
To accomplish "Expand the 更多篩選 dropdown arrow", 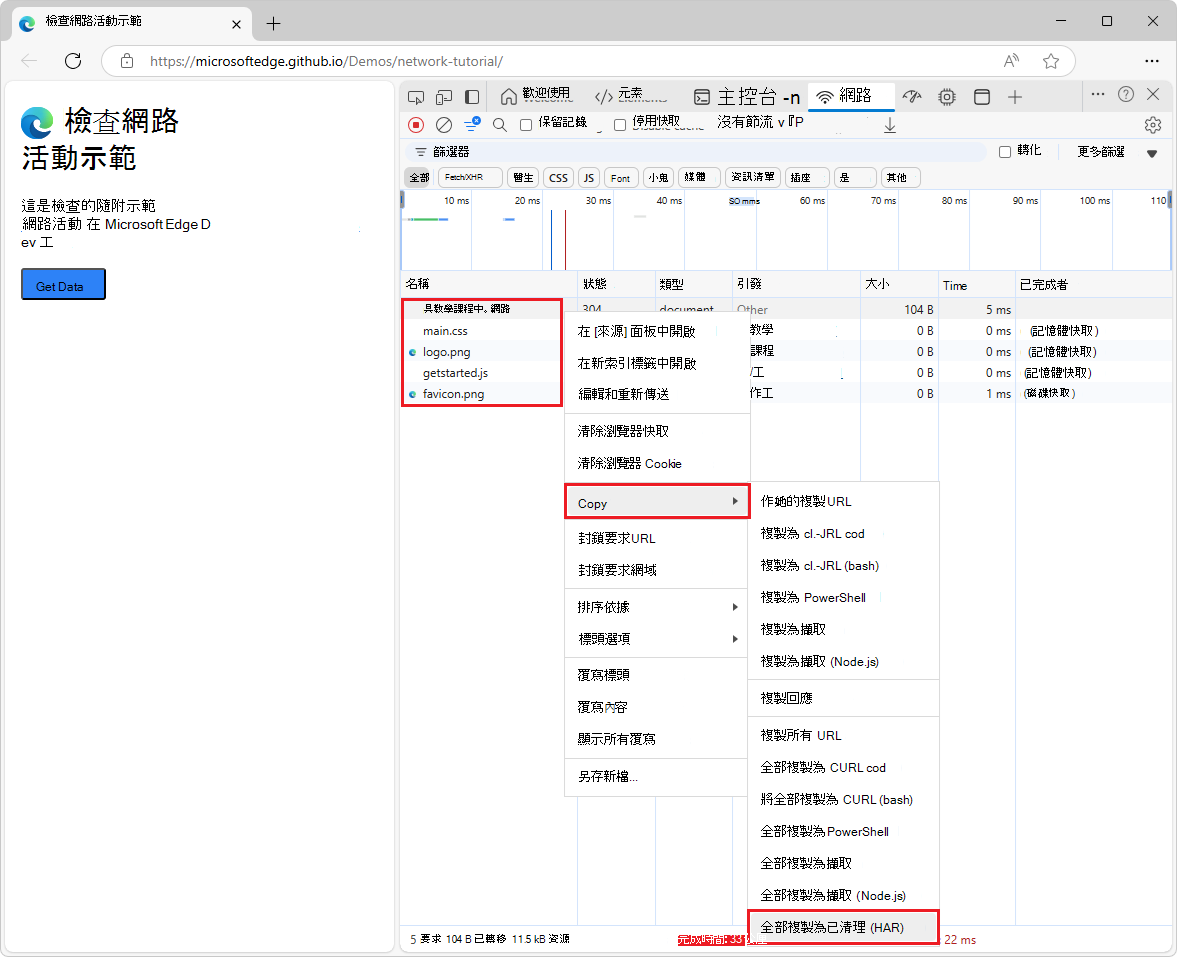I will pyautogui.click(x=1151, y=151).
